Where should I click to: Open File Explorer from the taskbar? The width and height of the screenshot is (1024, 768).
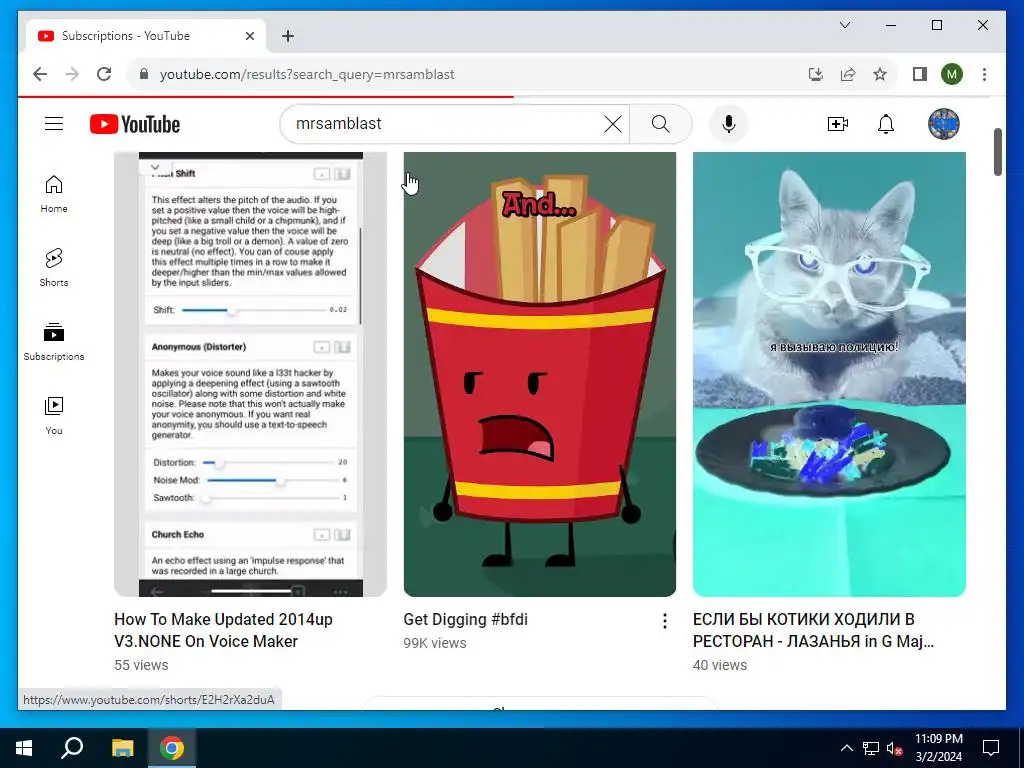coord(122,748)
